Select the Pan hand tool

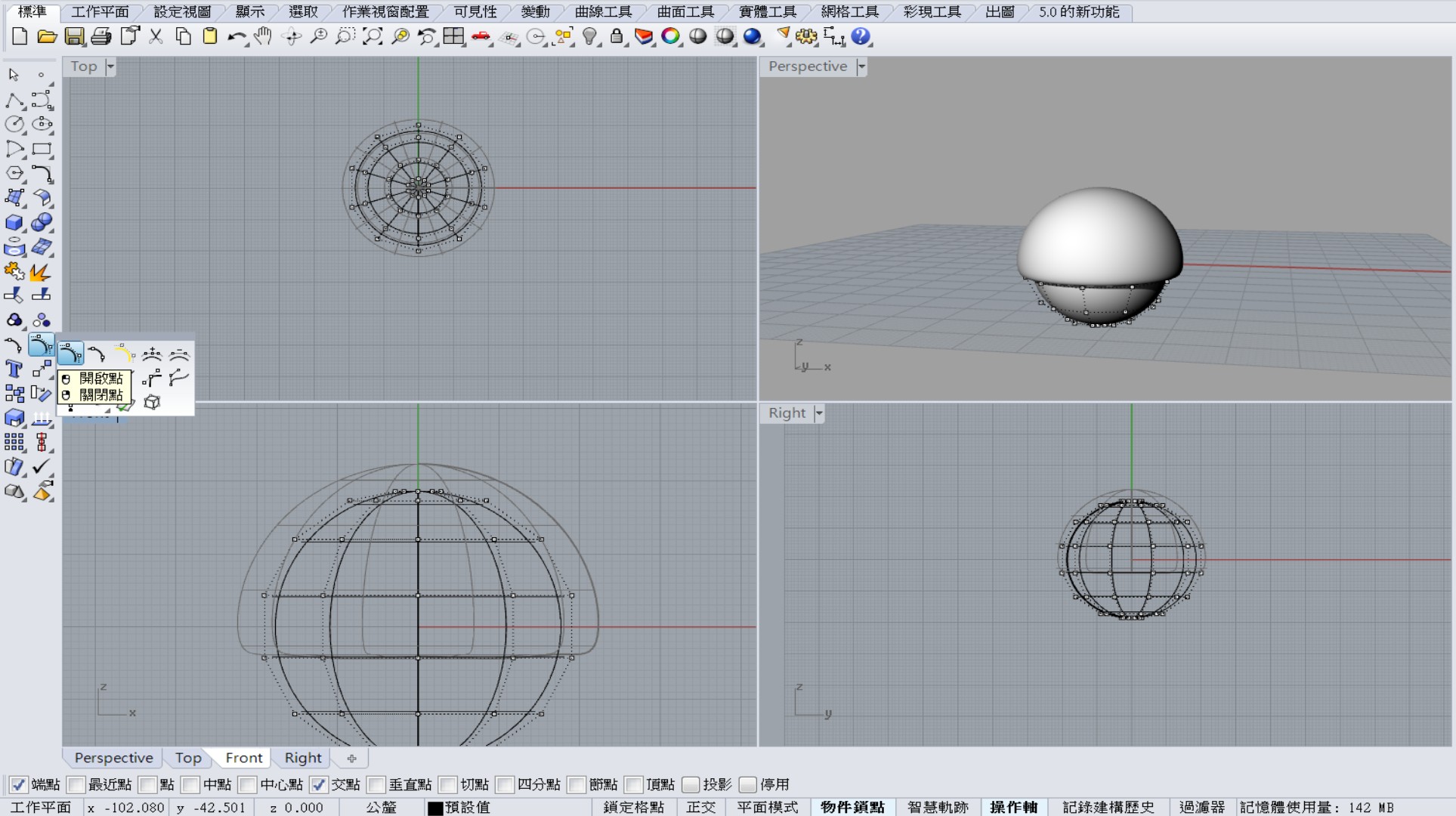tap(263, 36)
